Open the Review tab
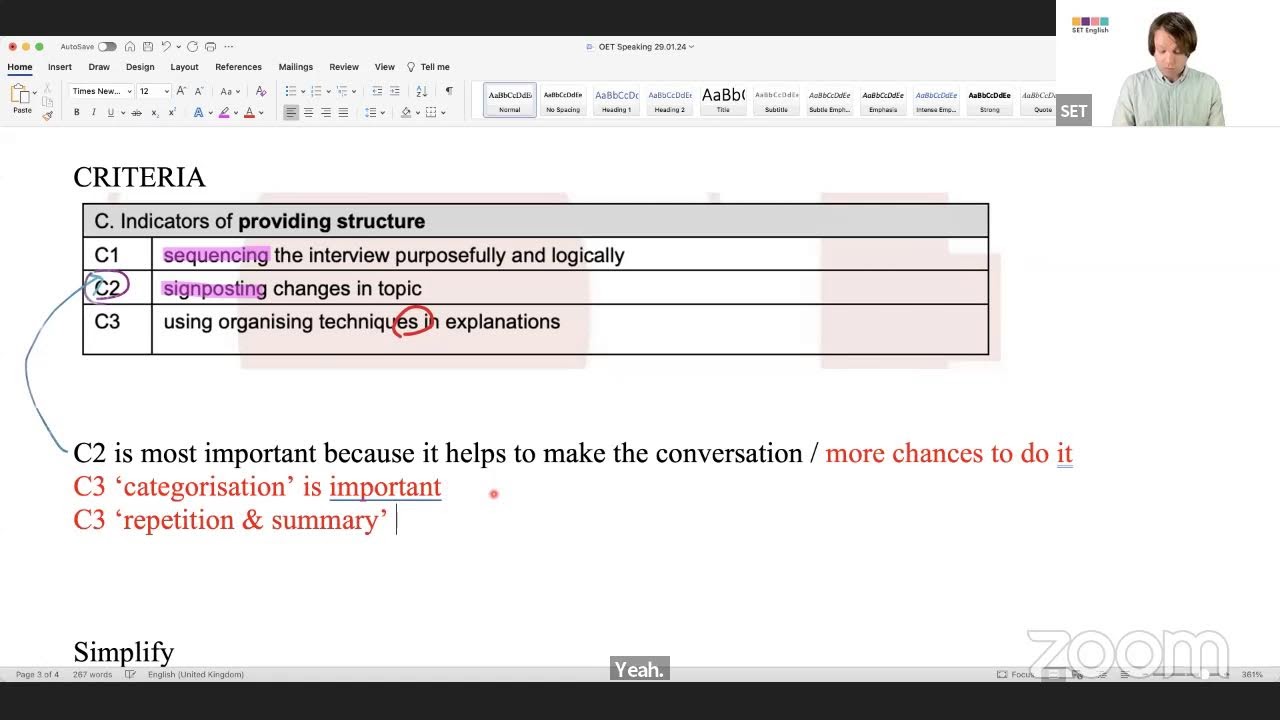 click(344, 67)
